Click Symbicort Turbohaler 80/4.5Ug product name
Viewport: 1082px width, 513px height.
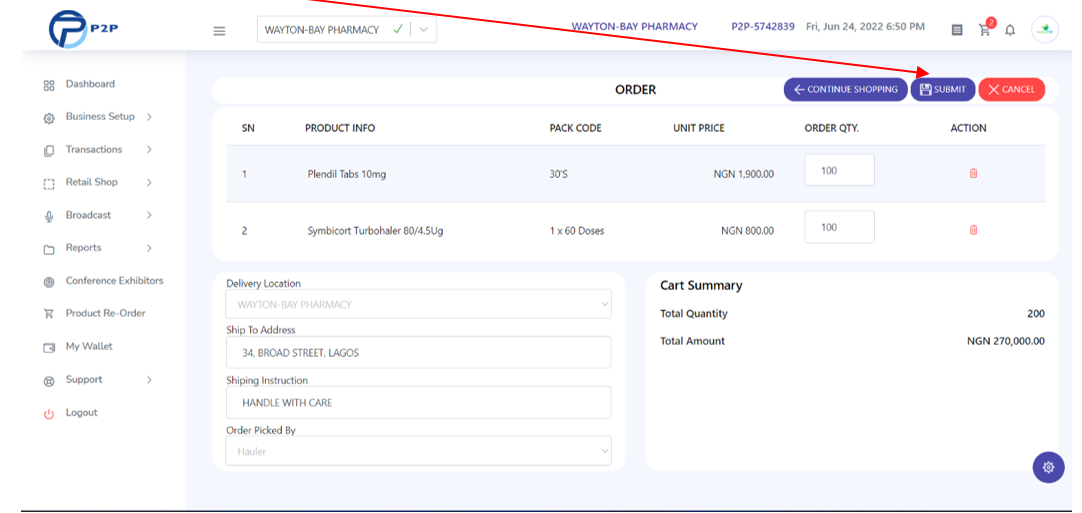tap(375, 231)
